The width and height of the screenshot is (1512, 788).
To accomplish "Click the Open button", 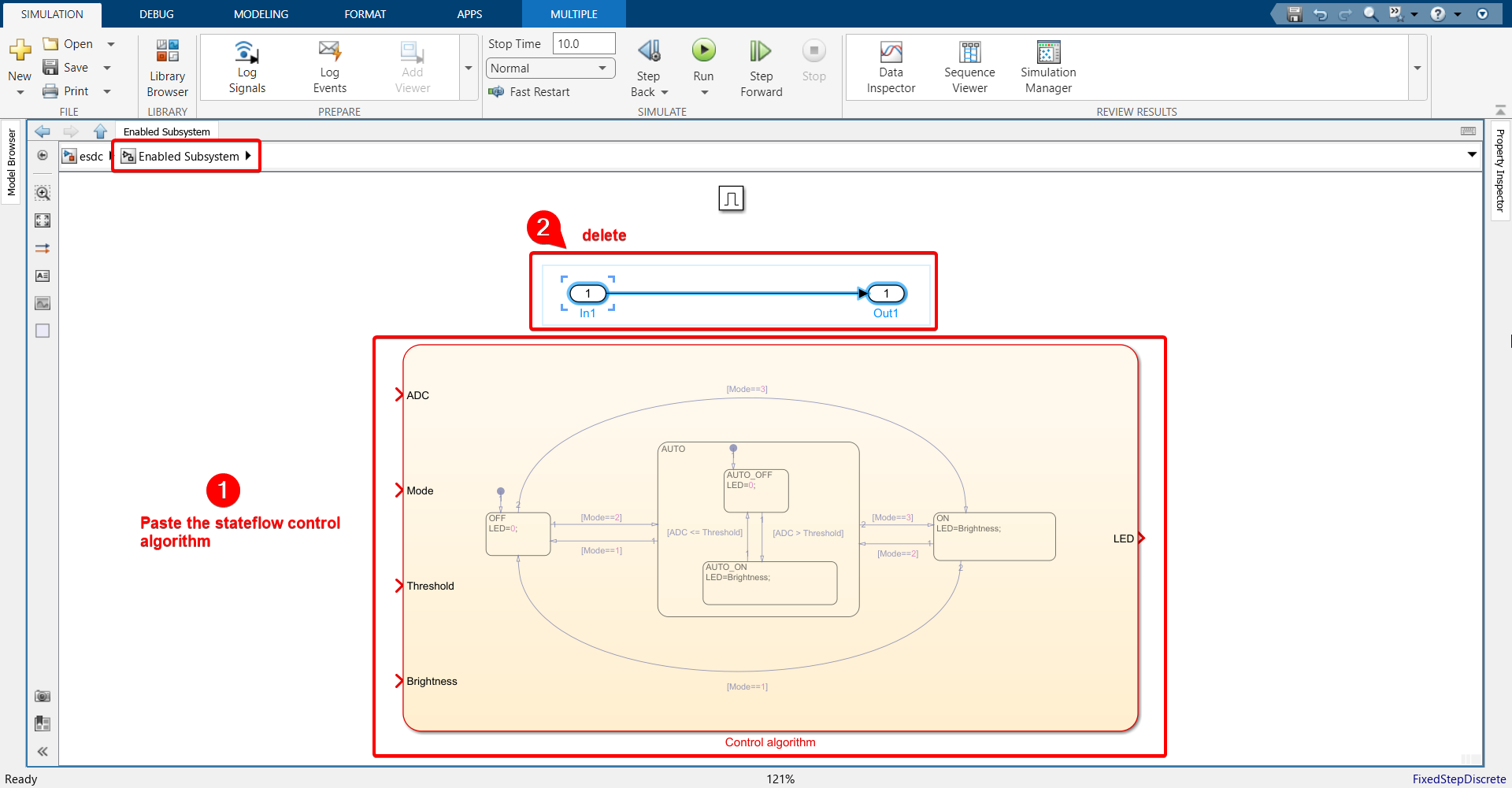I will 69,44.
